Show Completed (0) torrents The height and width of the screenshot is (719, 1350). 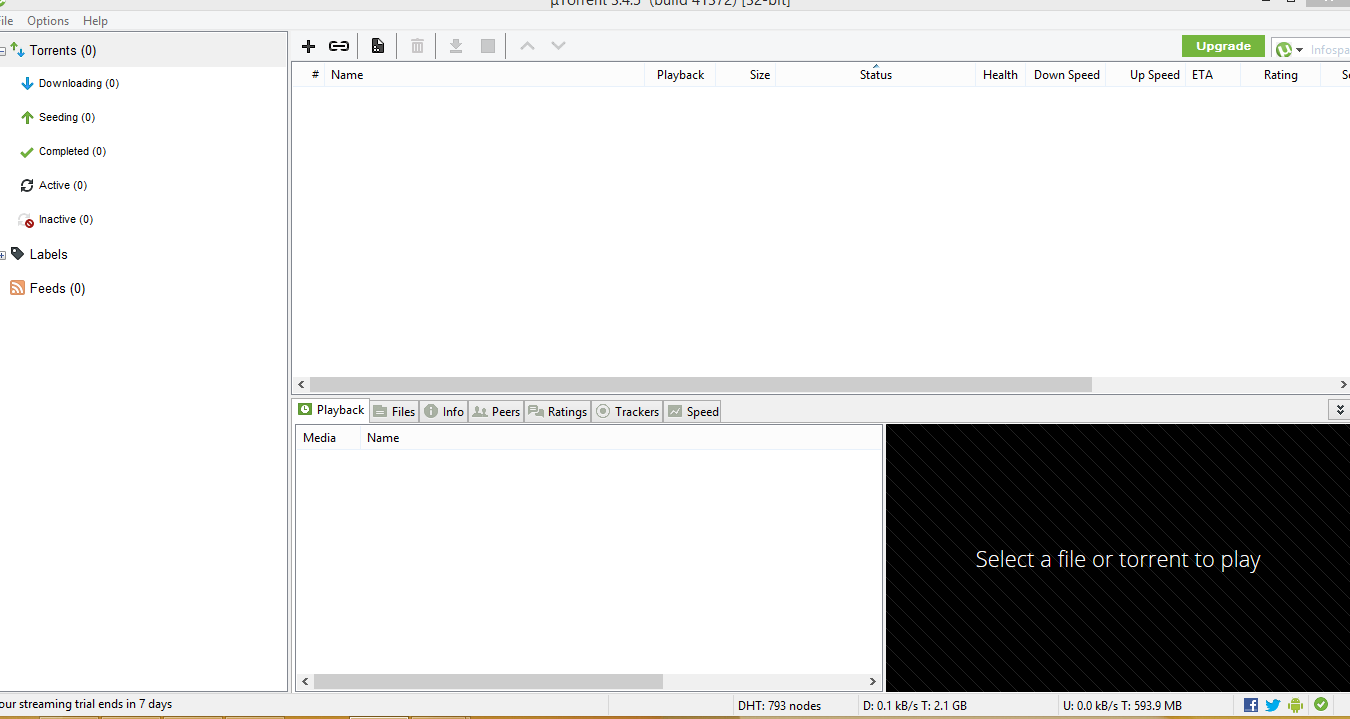[x=72, y=152]
